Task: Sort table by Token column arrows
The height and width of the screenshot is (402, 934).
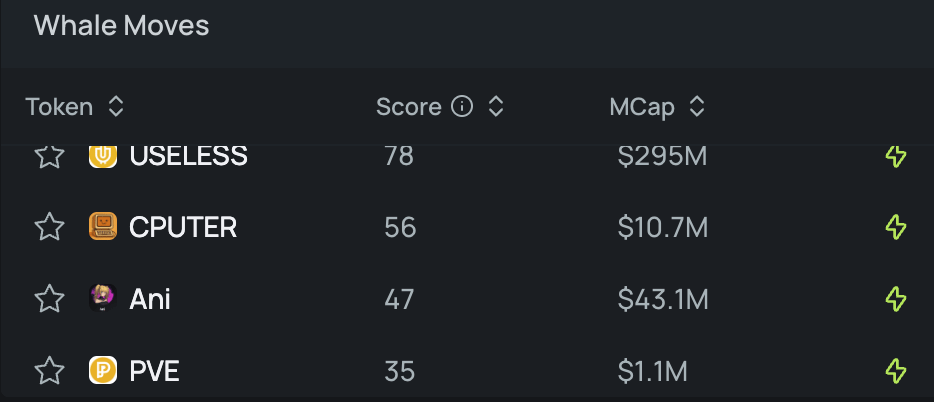Action: (x=116, y=107)
